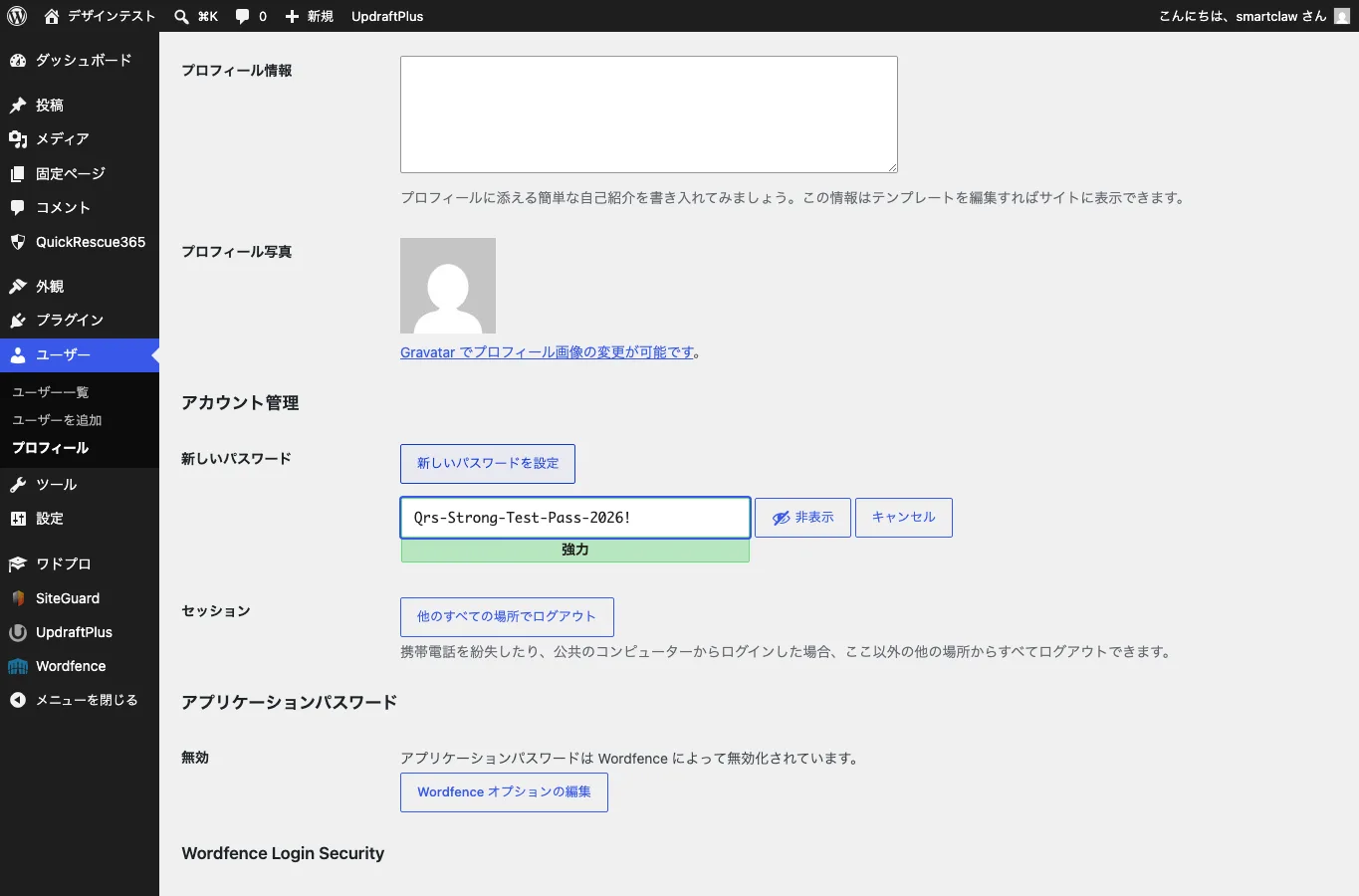Toggle password visibility with 非表示
Image resolution: width=1359 pixels, height=896 pixels.
(802, 518)
